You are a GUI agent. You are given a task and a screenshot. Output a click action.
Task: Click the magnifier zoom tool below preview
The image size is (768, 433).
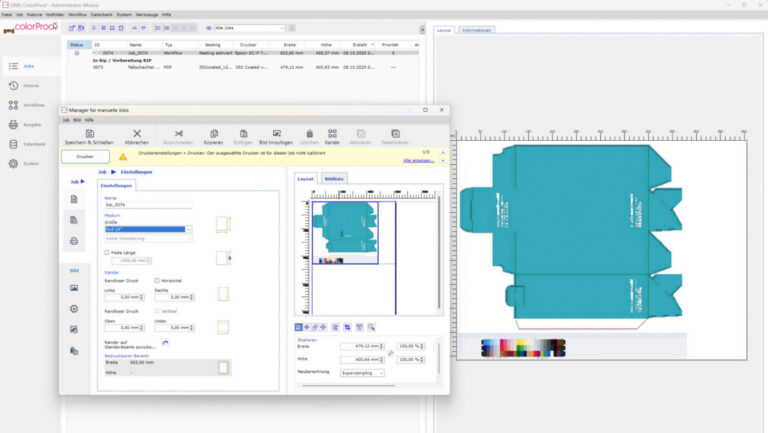click(x=371, y=327)
